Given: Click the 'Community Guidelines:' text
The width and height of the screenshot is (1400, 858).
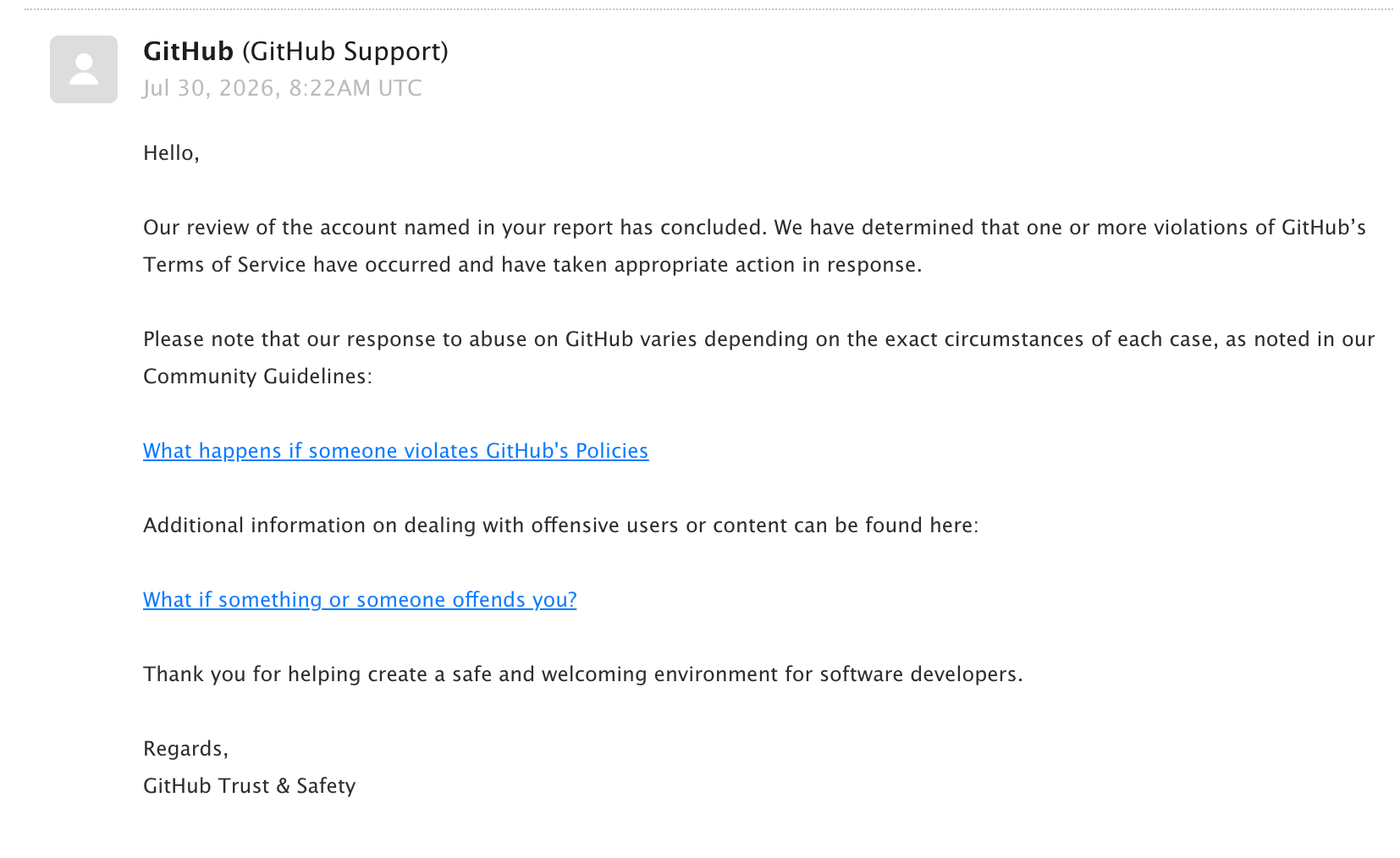Looking at the screenshot, I should point(257,377).
